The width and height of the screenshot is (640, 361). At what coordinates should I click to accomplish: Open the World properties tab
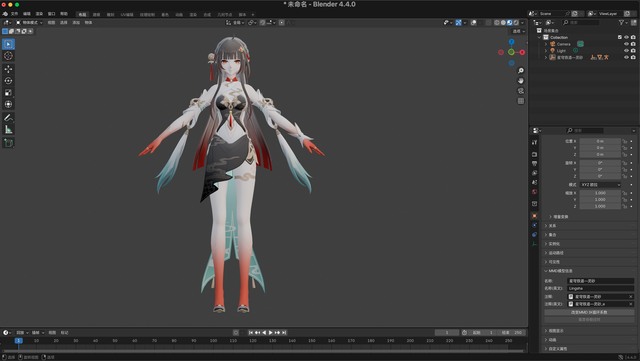click(x=534, y=192)
